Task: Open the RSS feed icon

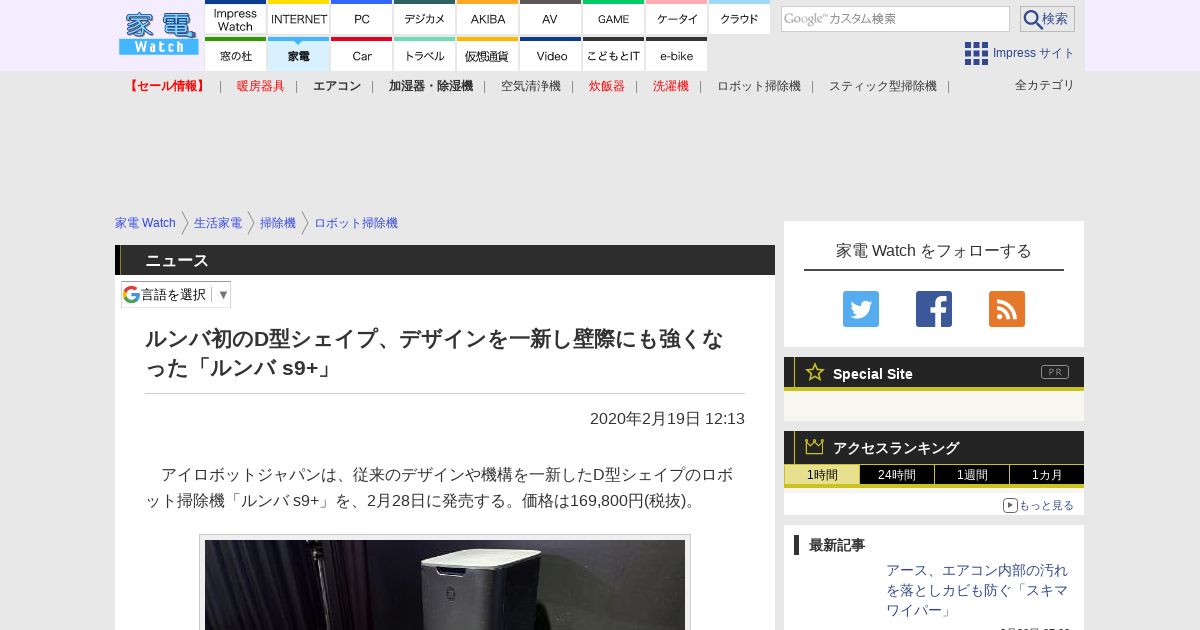Action: [x=1007, y=309]
